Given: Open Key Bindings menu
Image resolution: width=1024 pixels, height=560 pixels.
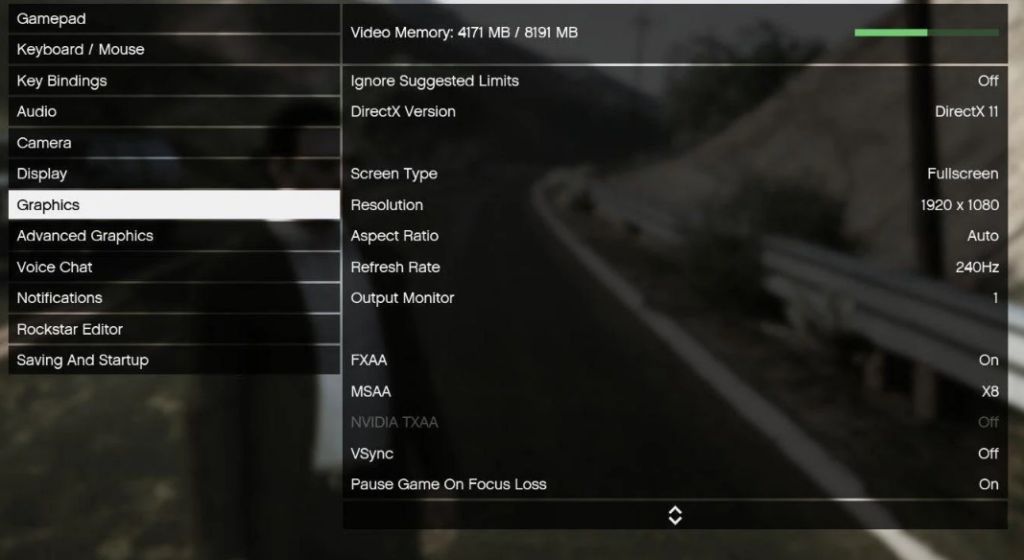Looking at the screenshot, I should pyautogui.click(x=174, y=81).
